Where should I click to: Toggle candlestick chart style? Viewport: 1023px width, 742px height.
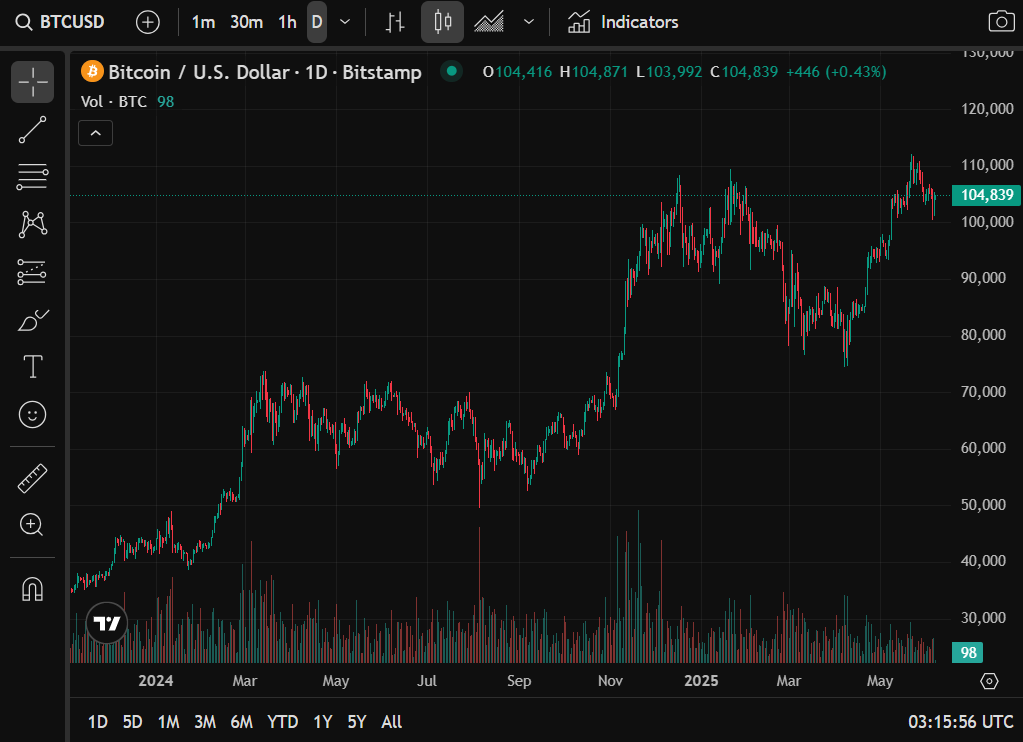tap(442, 22)
